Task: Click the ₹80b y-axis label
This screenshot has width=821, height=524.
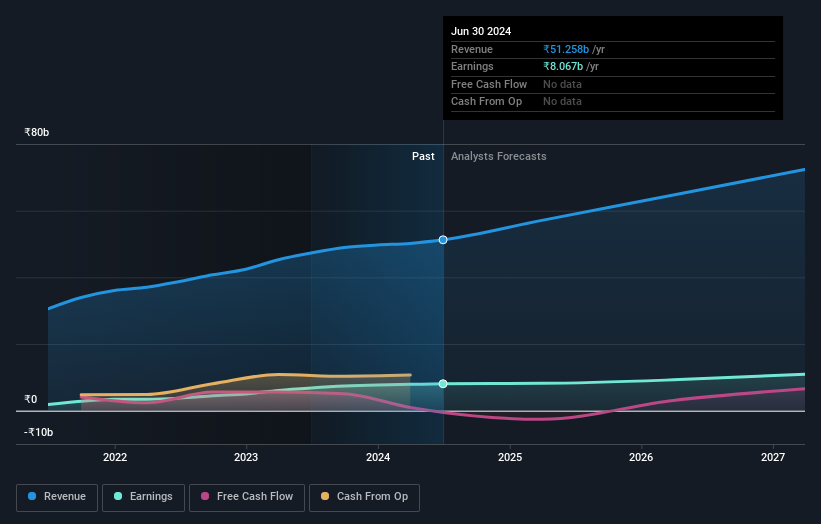Action: click(37, 132)
